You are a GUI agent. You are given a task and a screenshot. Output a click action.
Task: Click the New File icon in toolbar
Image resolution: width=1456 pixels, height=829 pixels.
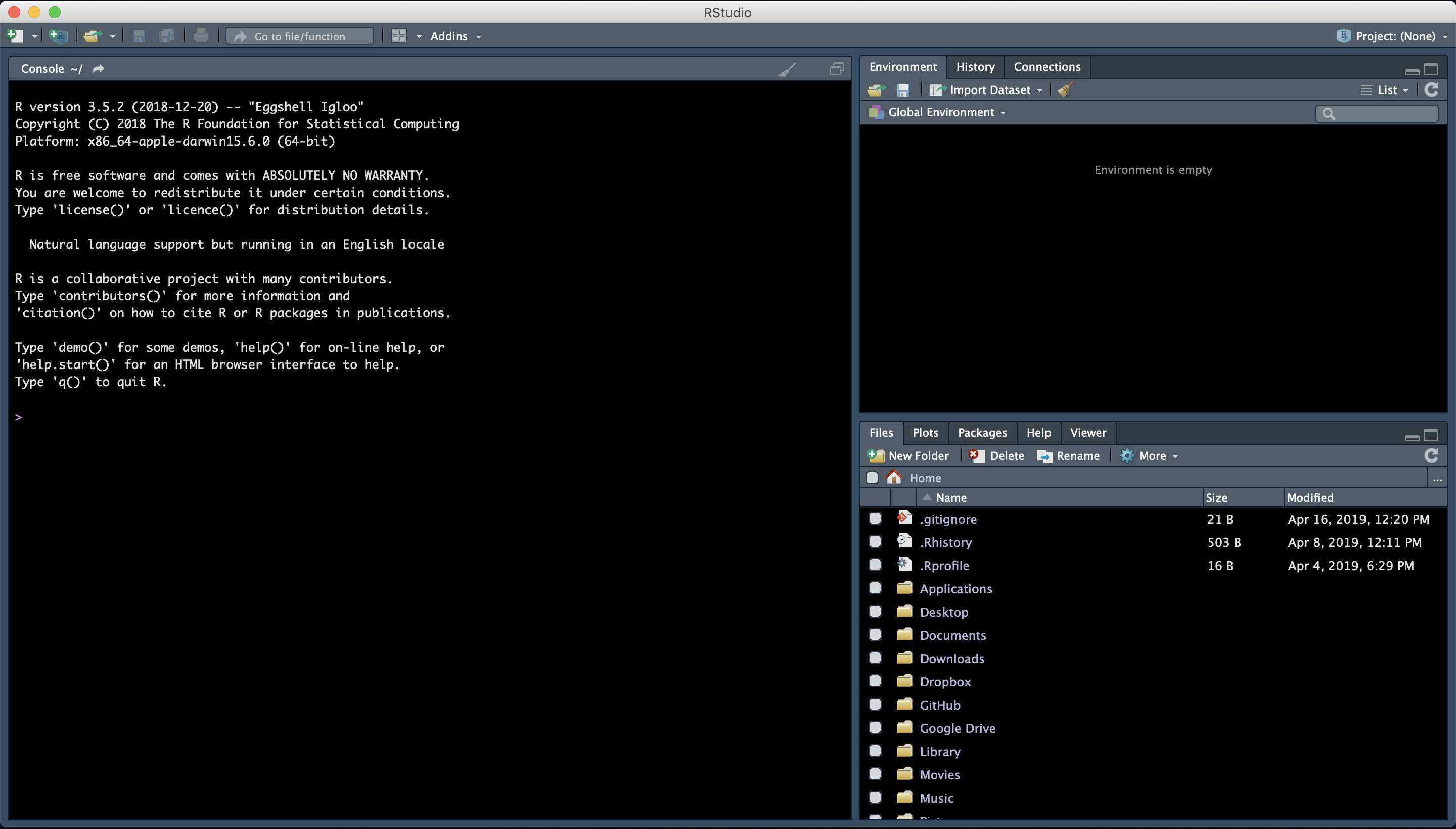click(15, 36)
